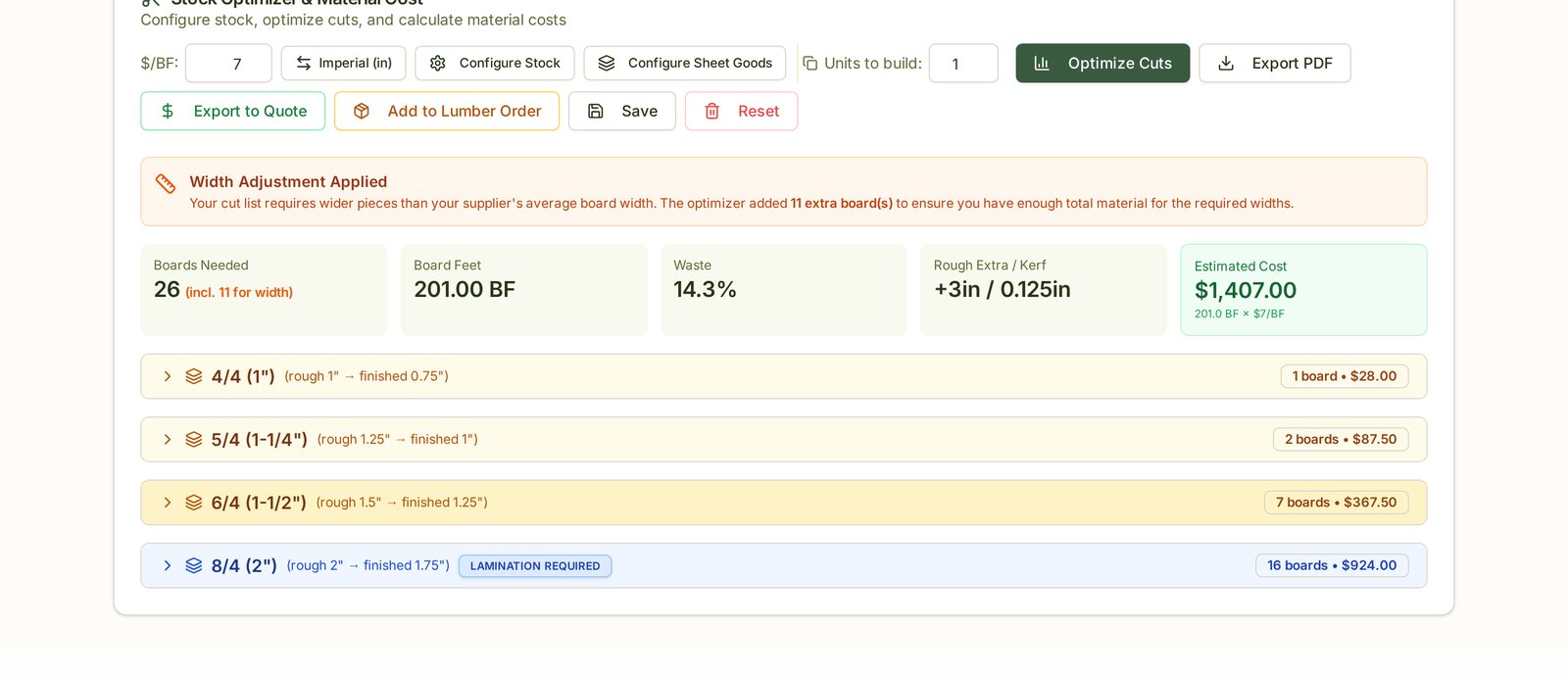Run Optimize Cuts
1568x677 pixels.
pyautogui.click(x=1102, y=63)
